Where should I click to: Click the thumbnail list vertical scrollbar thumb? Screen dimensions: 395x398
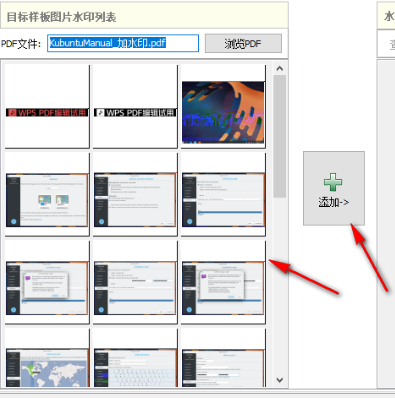coord(280,136)
